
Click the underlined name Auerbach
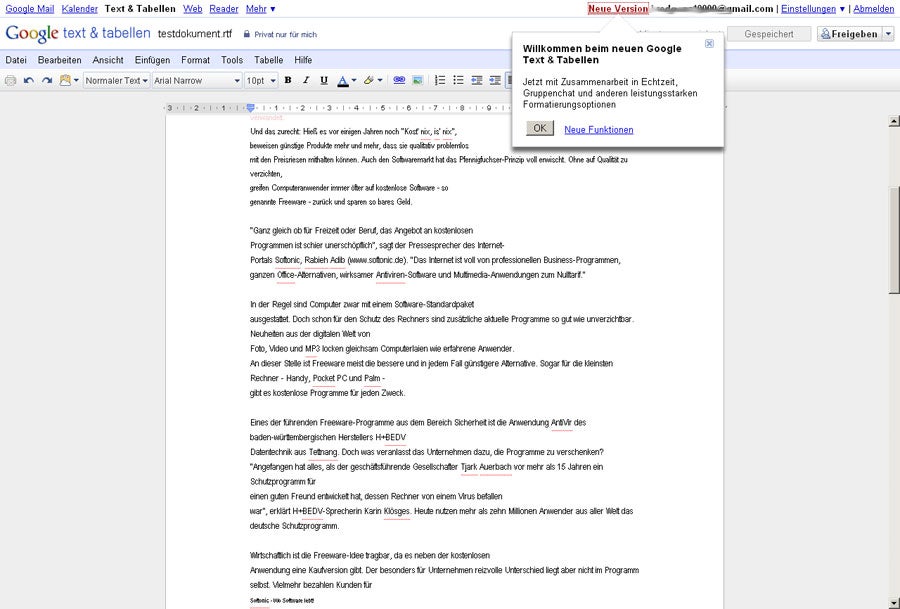pos(495,467)
